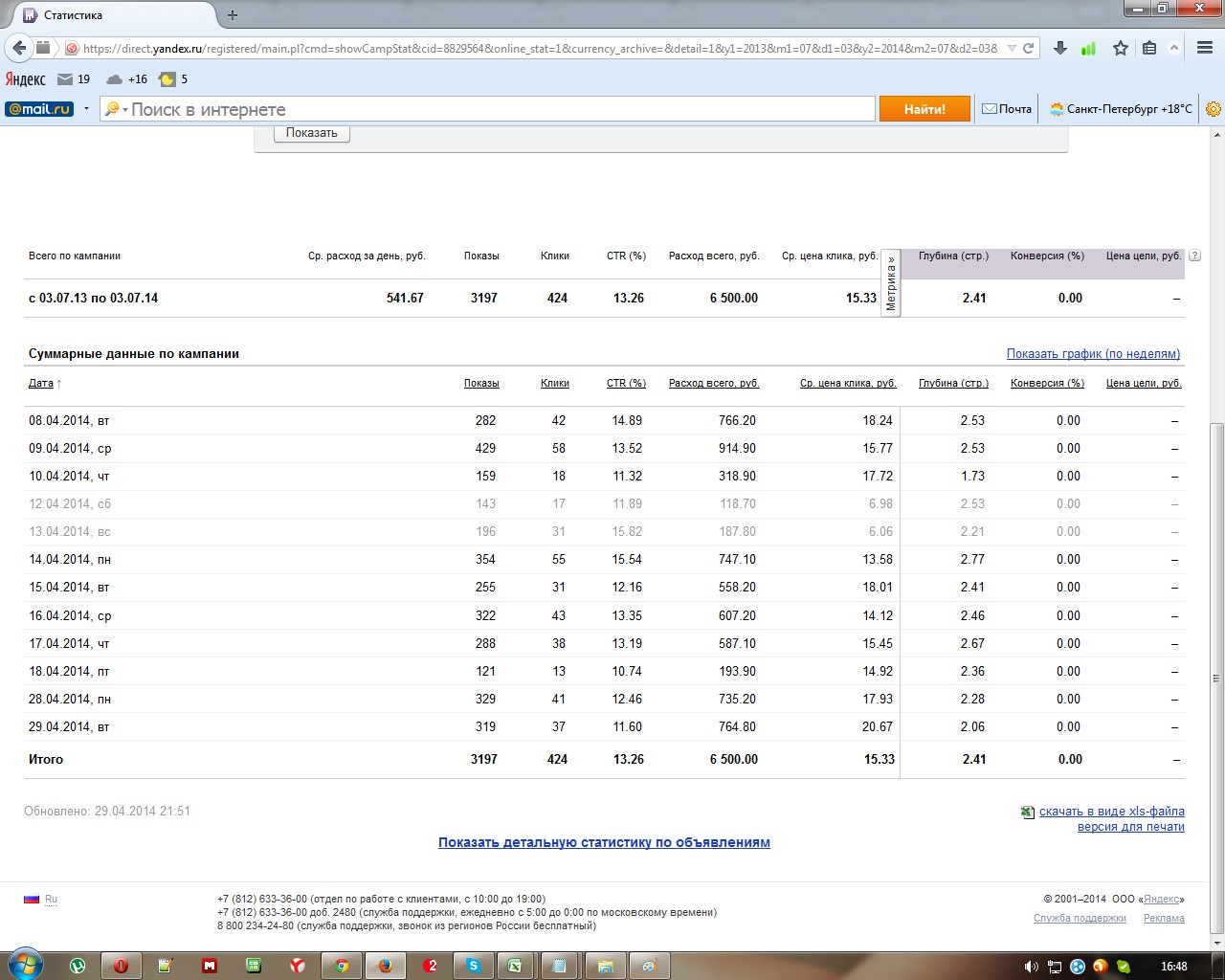Open the Yandex money widget showing 5
Screen dimensions: 1225x980
173,79
